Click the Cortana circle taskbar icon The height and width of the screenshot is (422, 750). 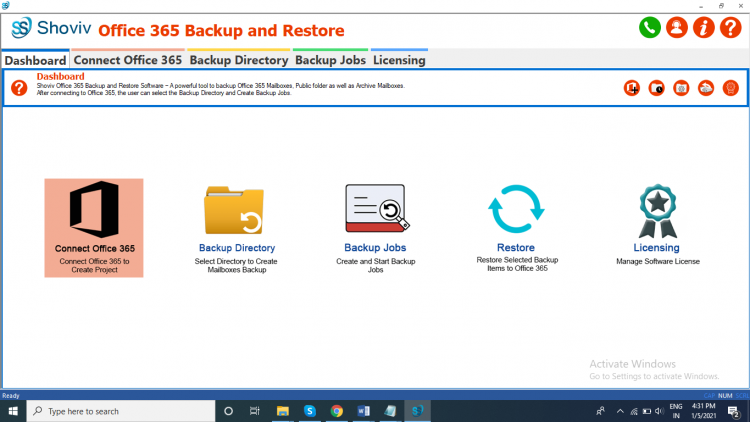pos(228,411)
